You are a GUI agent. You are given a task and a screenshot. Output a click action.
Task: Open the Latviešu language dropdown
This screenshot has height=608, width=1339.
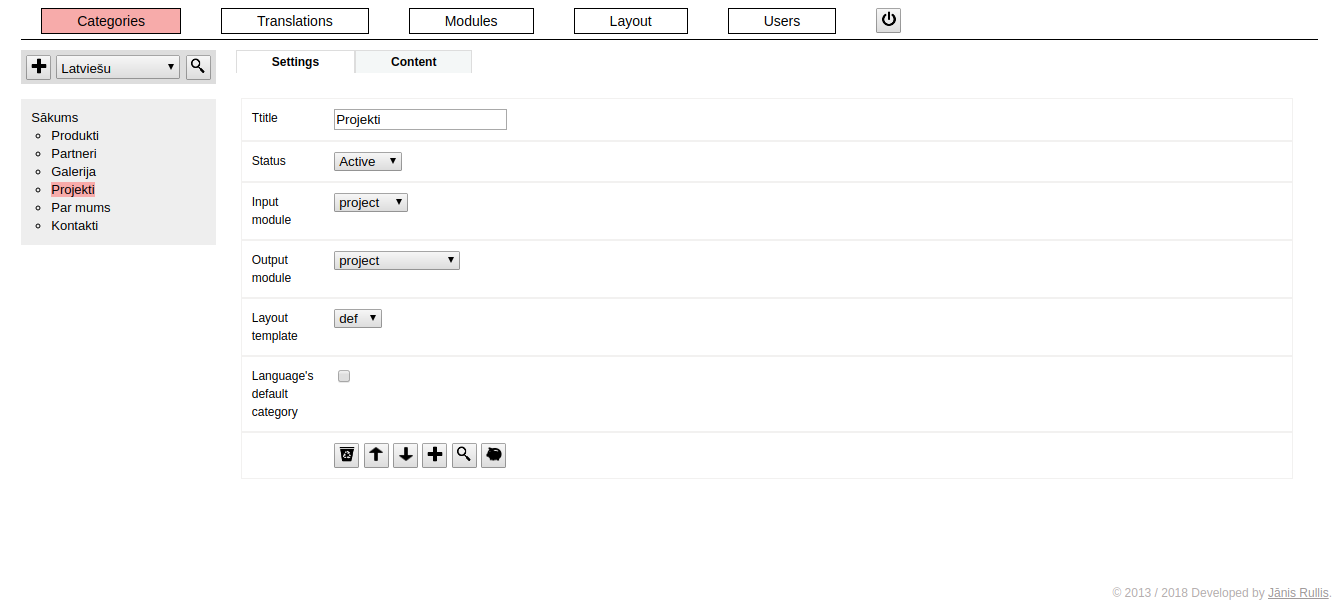pyautogui.click(x=118, y=67)
